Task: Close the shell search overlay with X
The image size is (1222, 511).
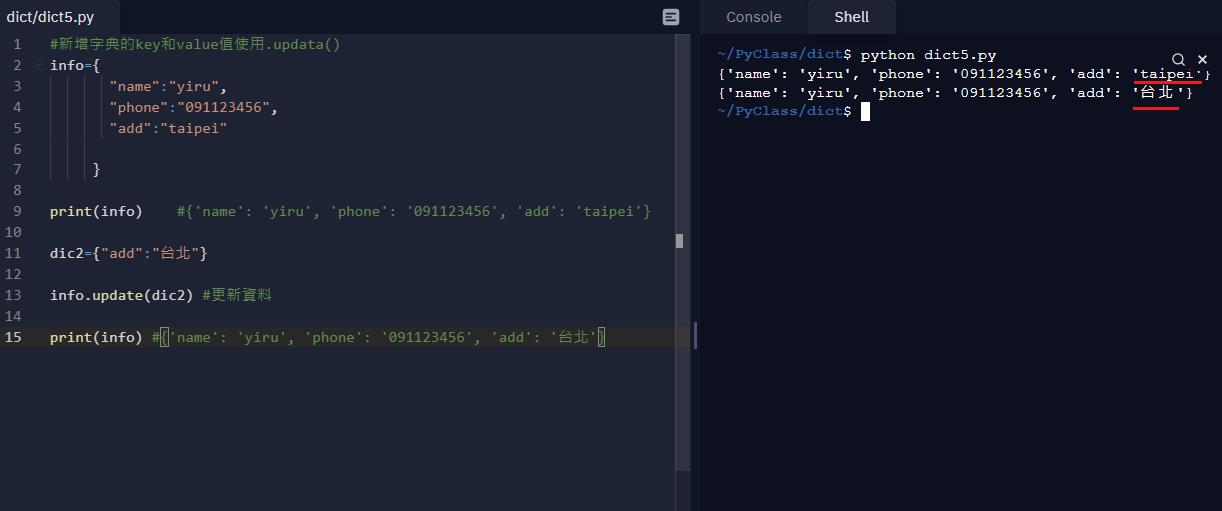Action: [x=1202, y=60]
